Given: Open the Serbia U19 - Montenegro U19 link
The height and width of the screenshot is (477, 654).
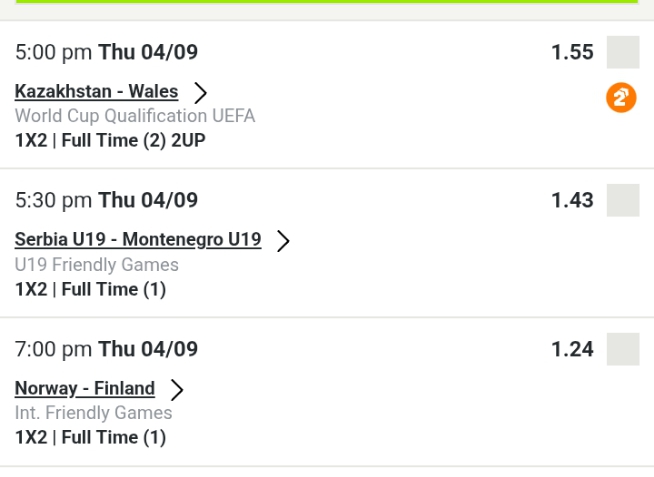Looking at the screenshot, I should coord(138,240).
